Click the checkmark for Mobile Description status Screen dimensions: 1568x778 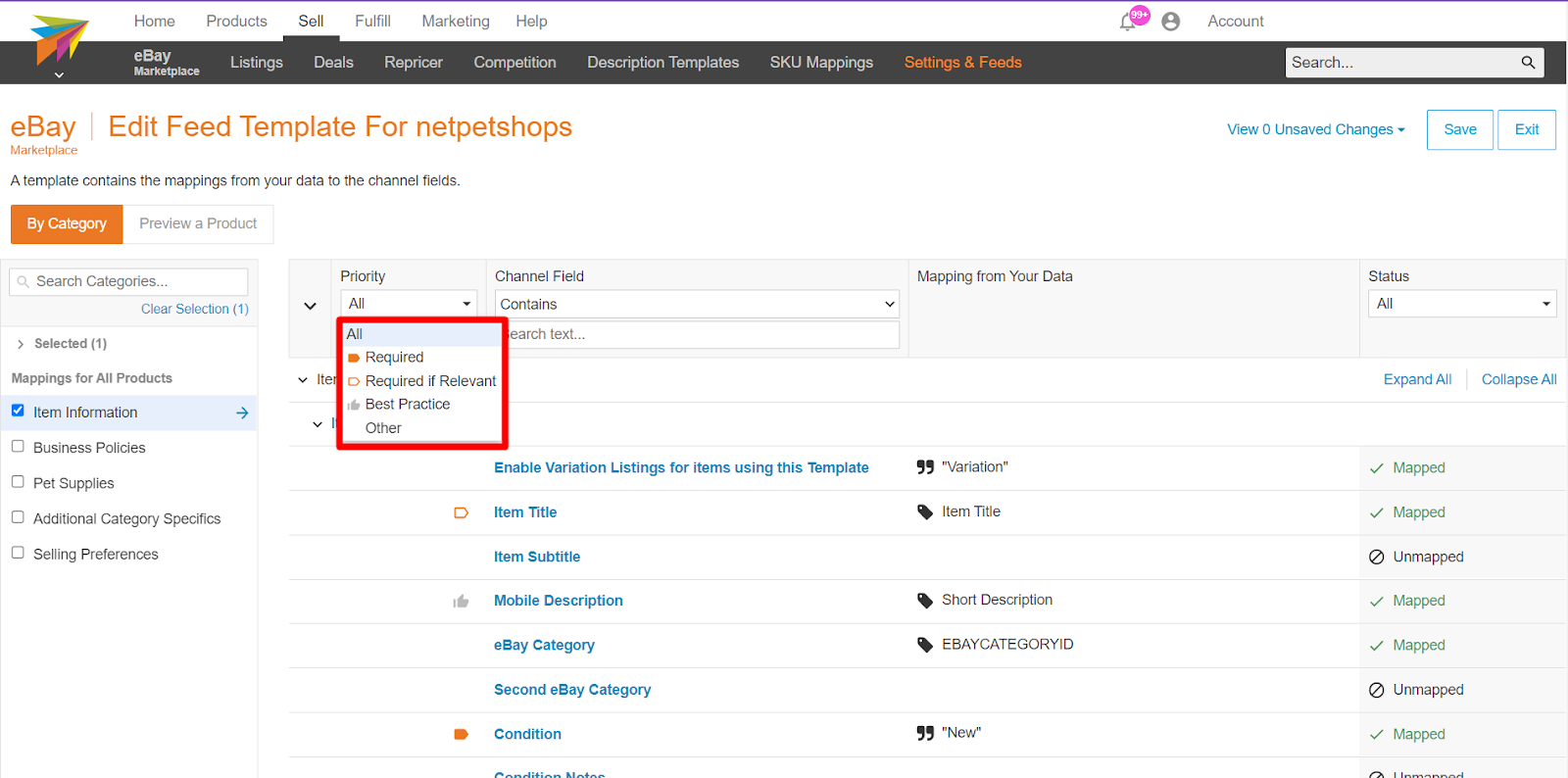[1377, 602]
